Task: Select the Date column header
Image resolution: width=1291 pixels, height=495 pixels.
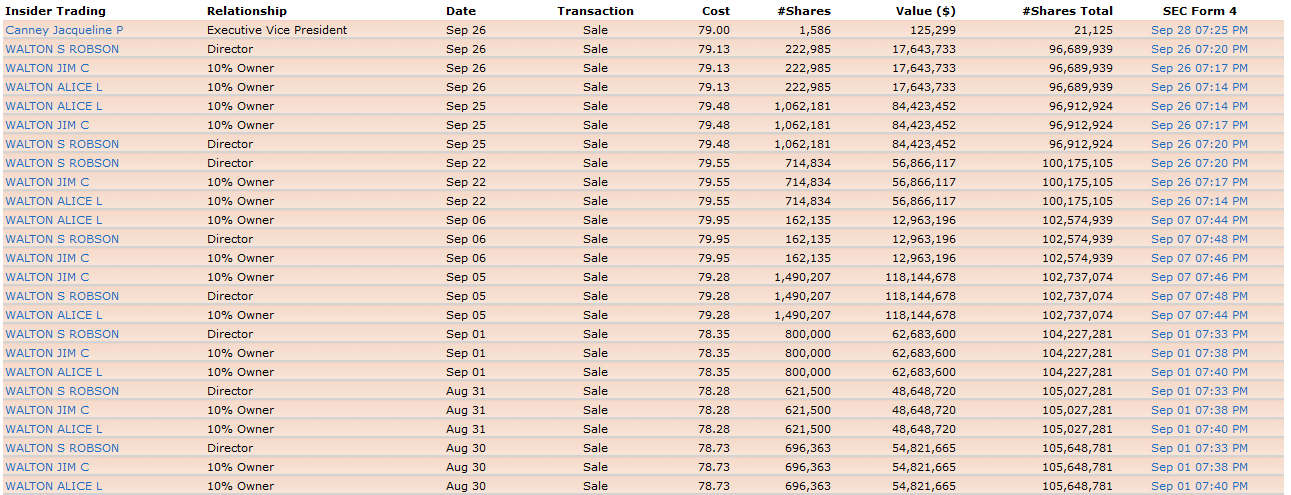Action: [461, 11]
